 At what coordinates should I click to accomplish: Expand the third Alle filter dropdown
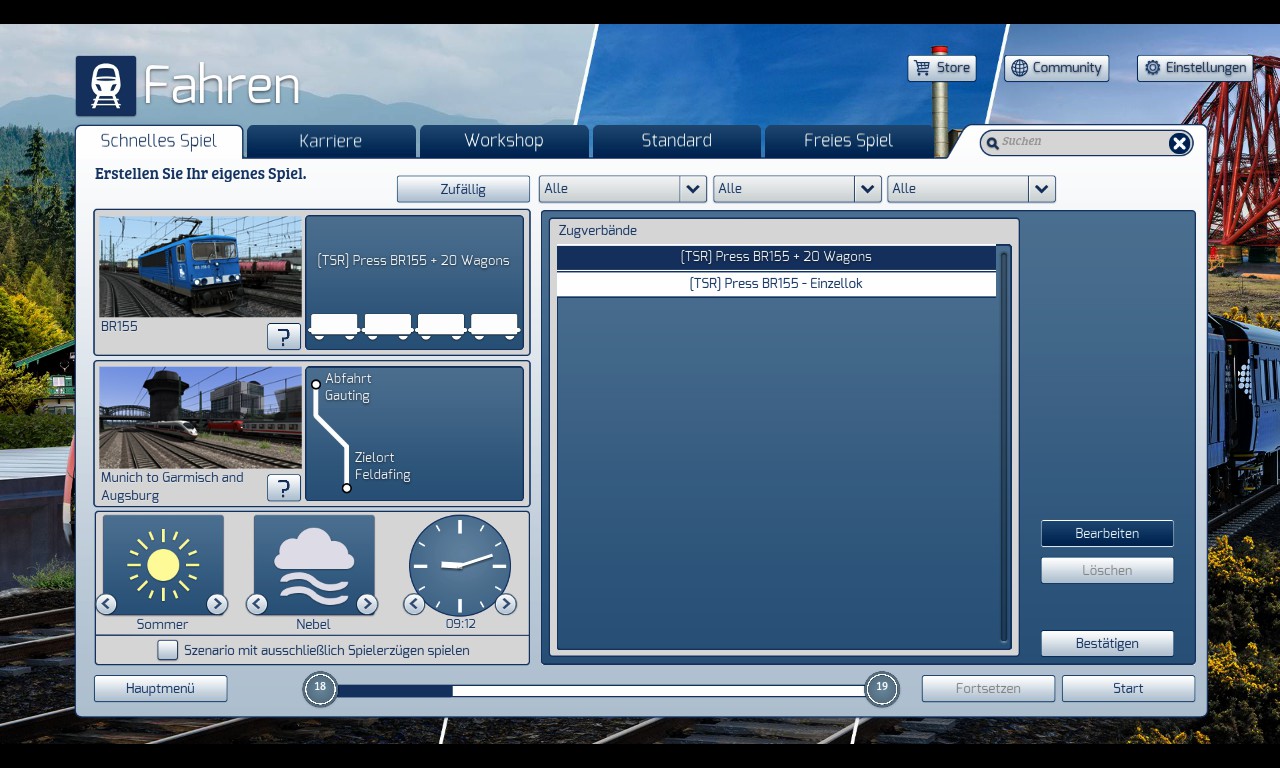coord(1042,189)
